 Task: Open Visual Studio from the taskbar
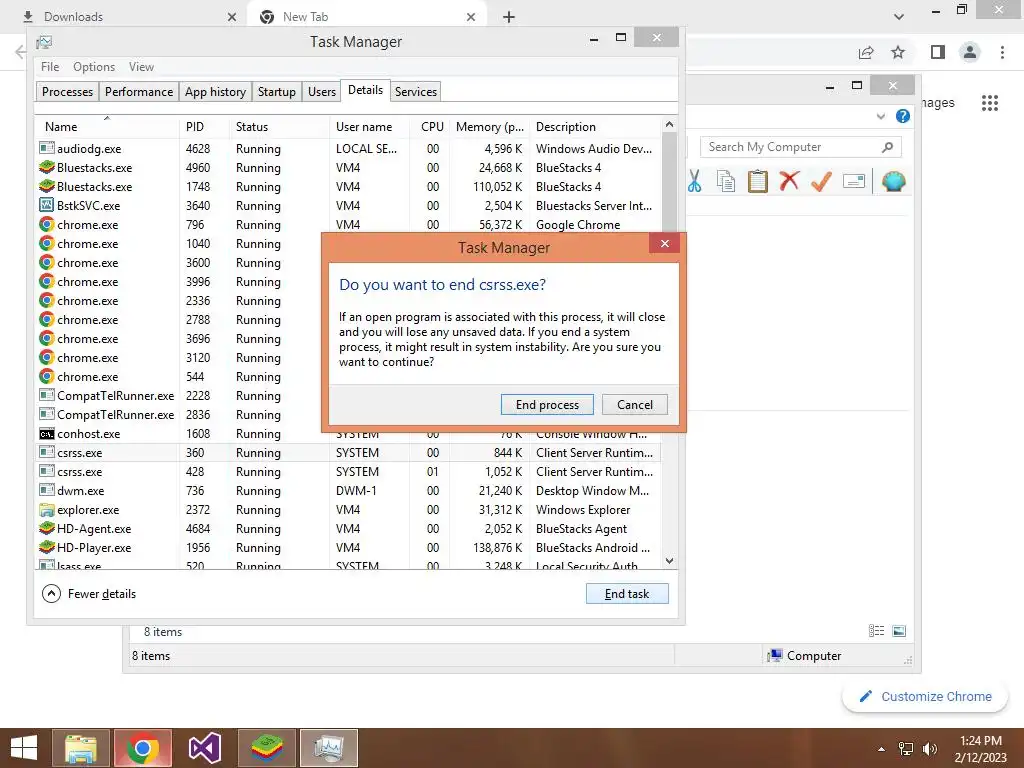[204, 748]
